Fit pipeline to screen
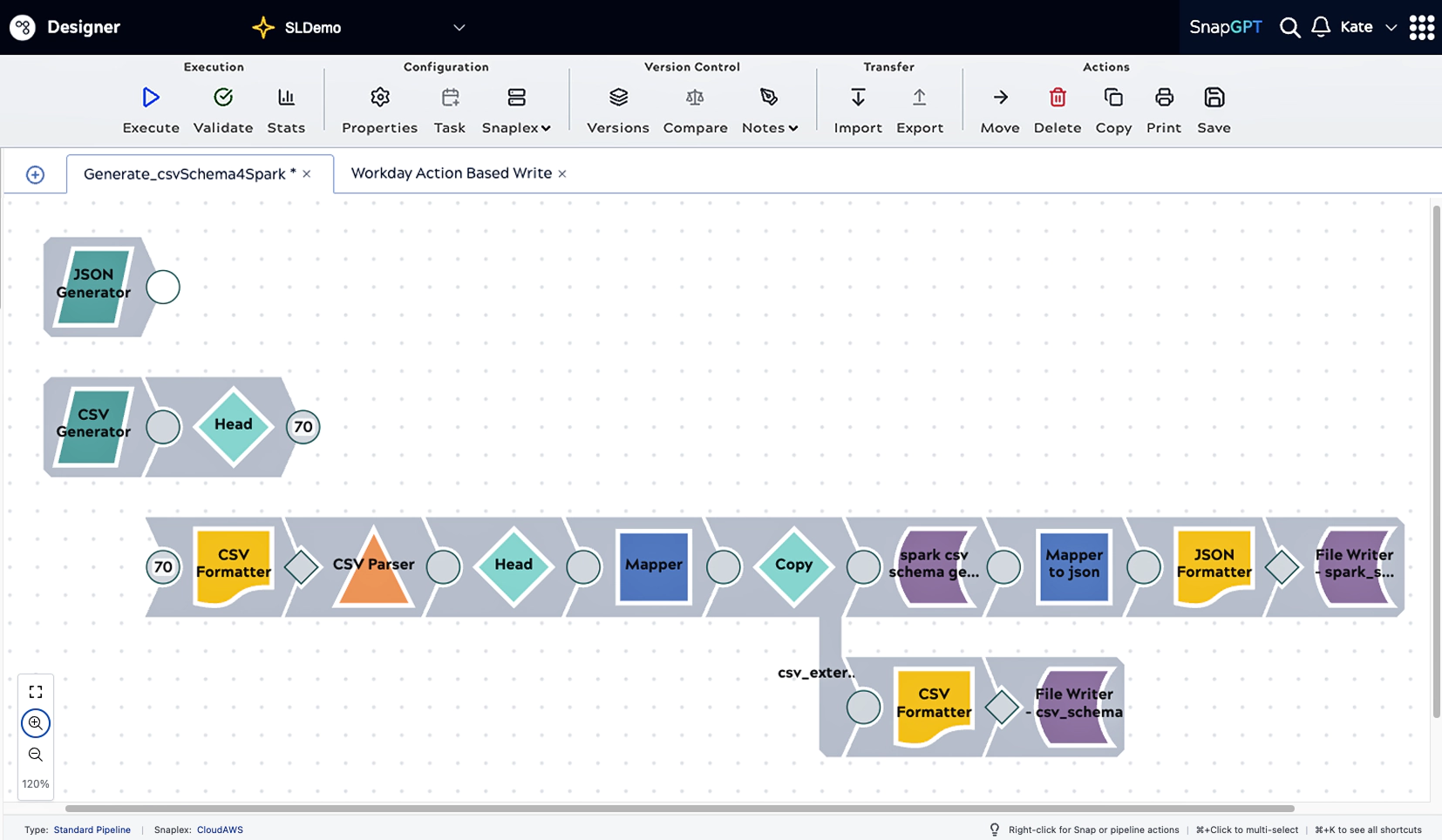 pyautogui.click(x=36, y=692)
